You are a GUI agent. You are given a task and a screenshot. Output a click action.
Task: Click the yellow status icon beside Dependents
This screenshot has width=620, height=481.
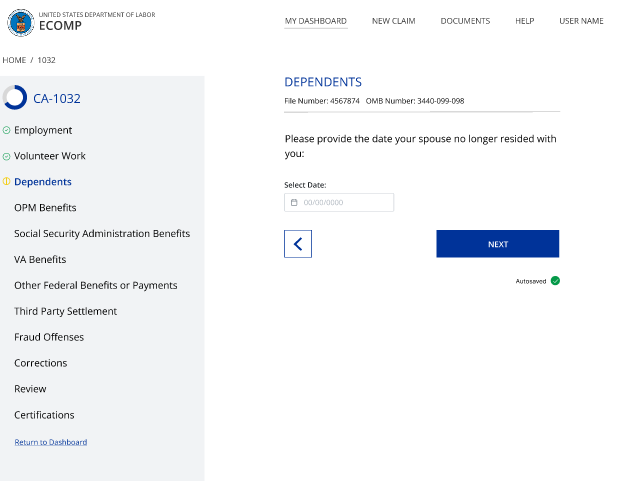(x=7, y=182)
